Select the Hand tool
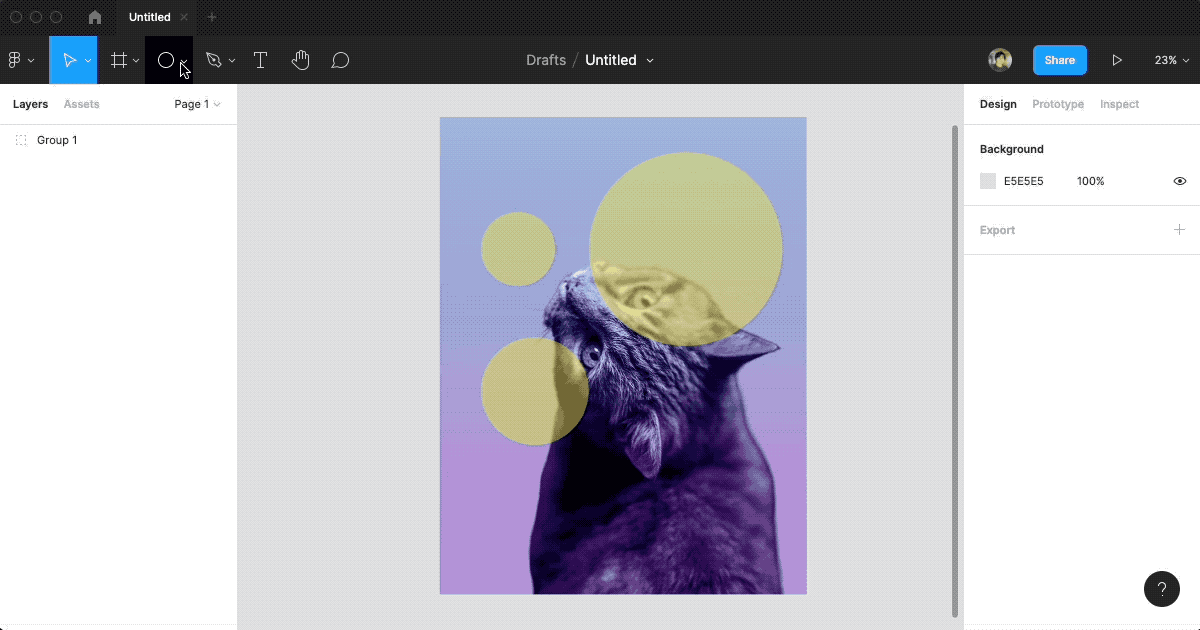 [300, 60]
